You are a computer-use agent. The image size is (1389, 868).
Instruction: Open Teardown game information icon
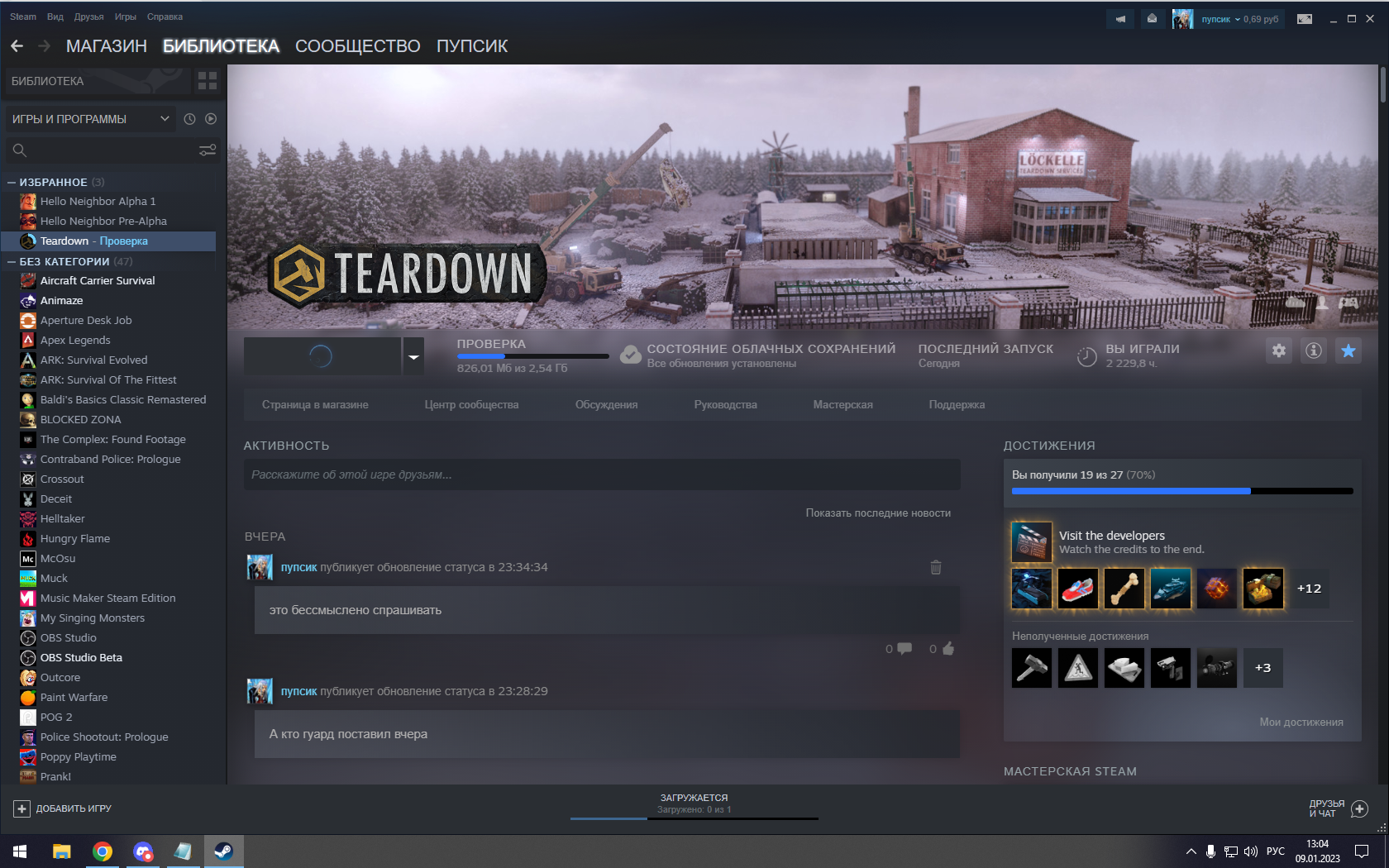click(1314, 351)
